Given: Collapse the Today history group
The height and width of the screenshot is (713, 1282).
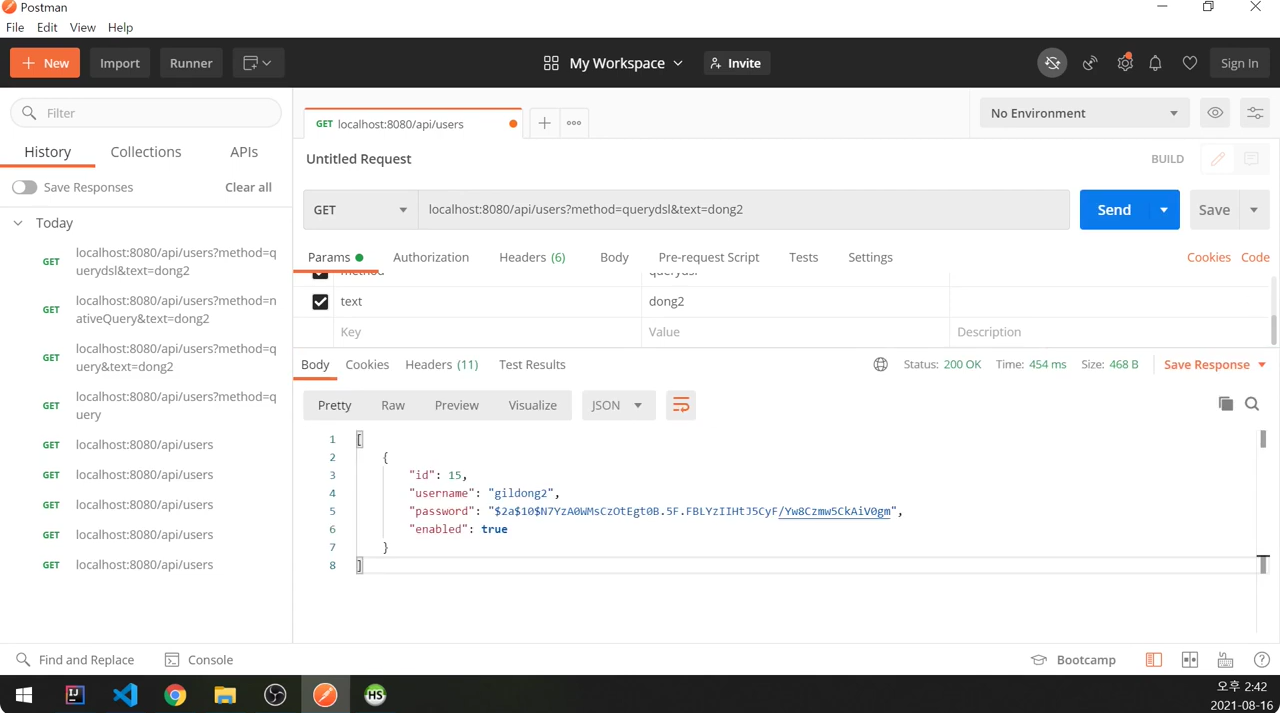Looking at the screenshot, I should coord(18,223).
